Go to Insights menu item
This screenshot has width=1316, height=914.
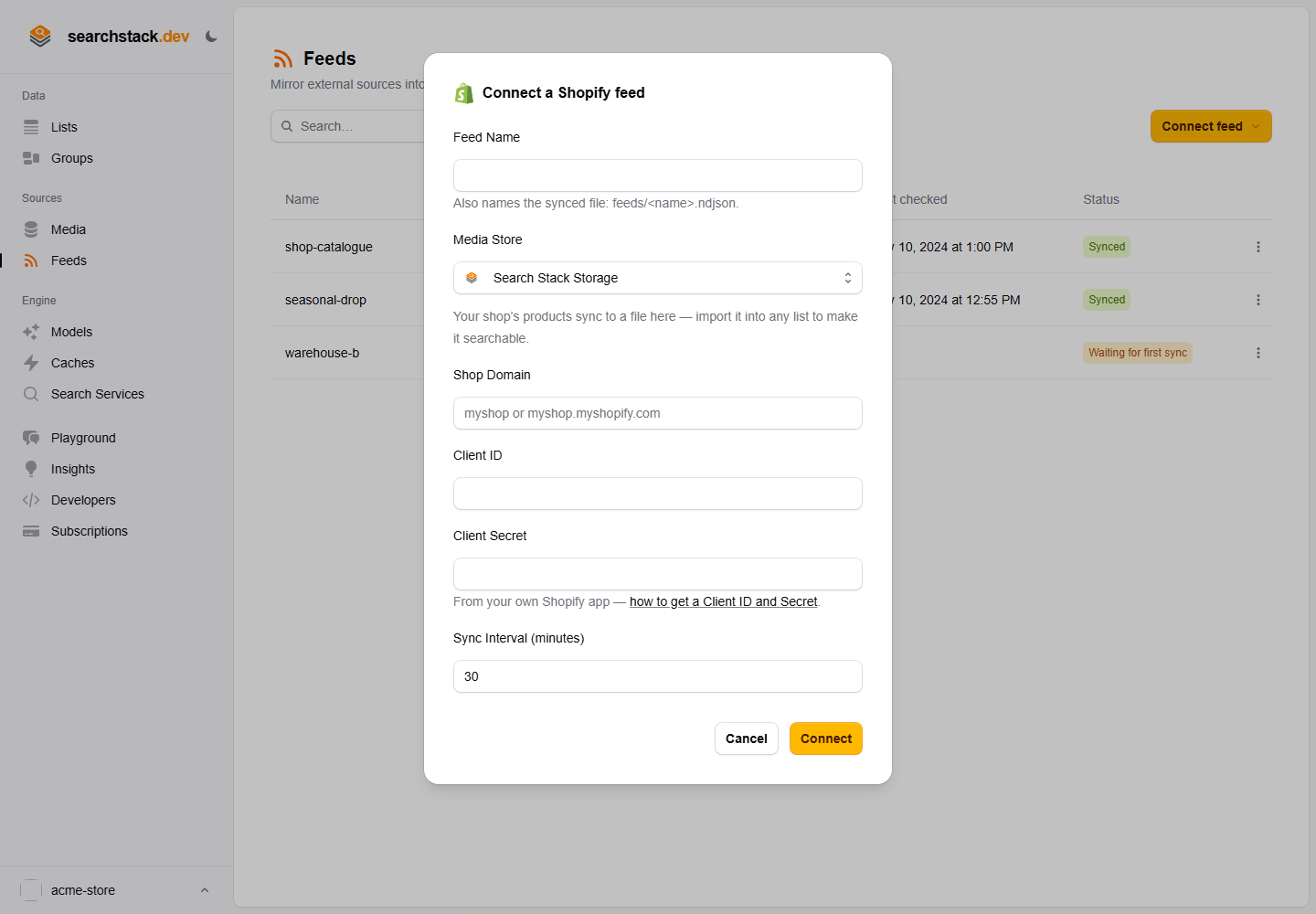[x=117, y=469]
